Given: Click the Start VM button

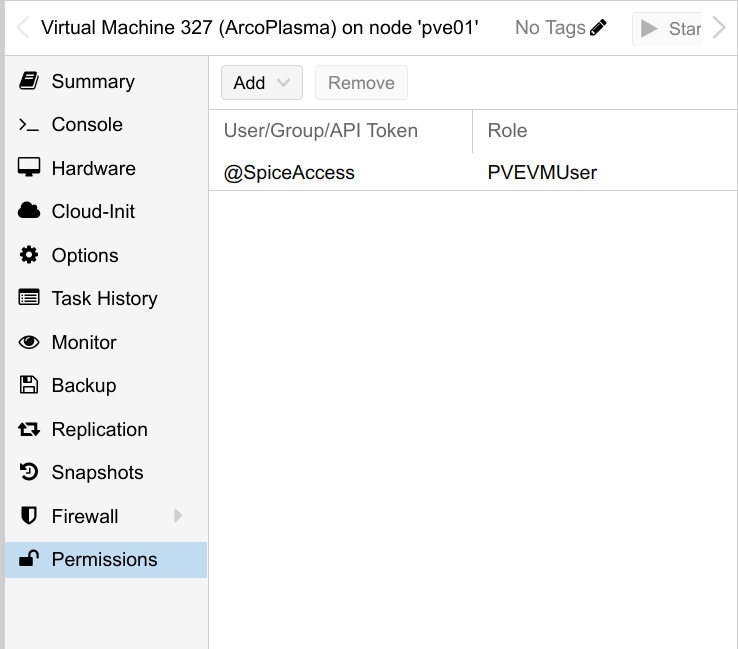Looking at the screenshot, I should pyautogui.click(x=667, y=29).
